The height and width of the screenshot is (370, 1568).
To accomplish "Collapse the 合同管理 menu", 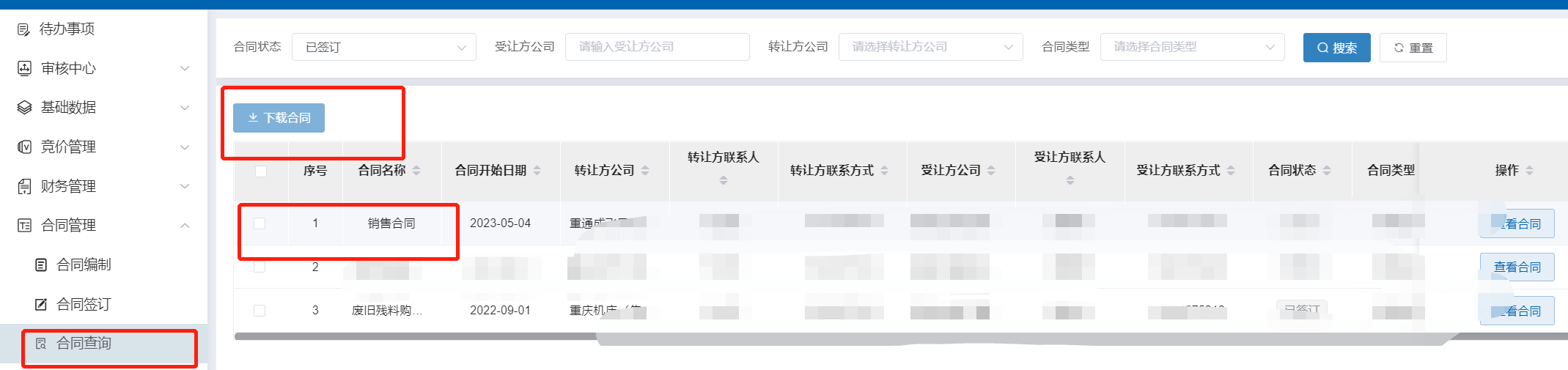I will 185,226.
